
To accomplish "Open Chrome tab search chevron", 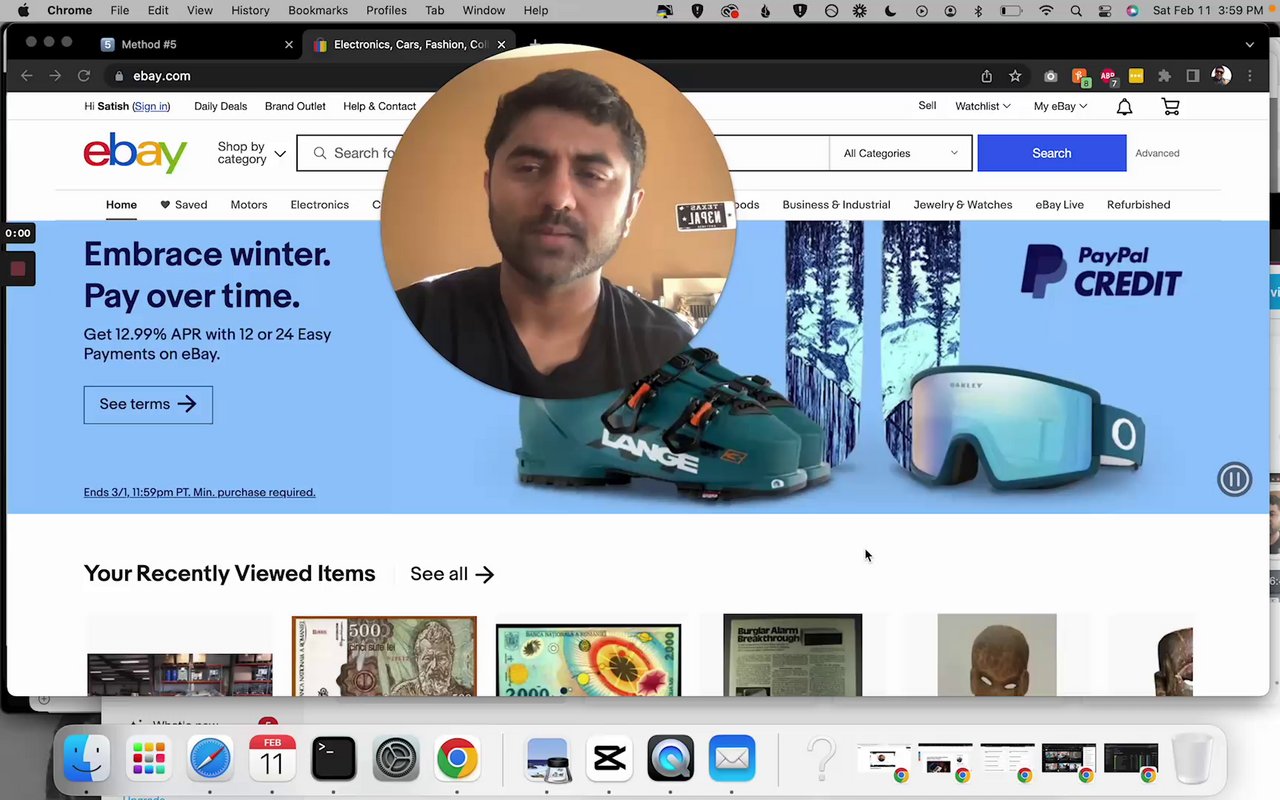I will coord(1250,45).
